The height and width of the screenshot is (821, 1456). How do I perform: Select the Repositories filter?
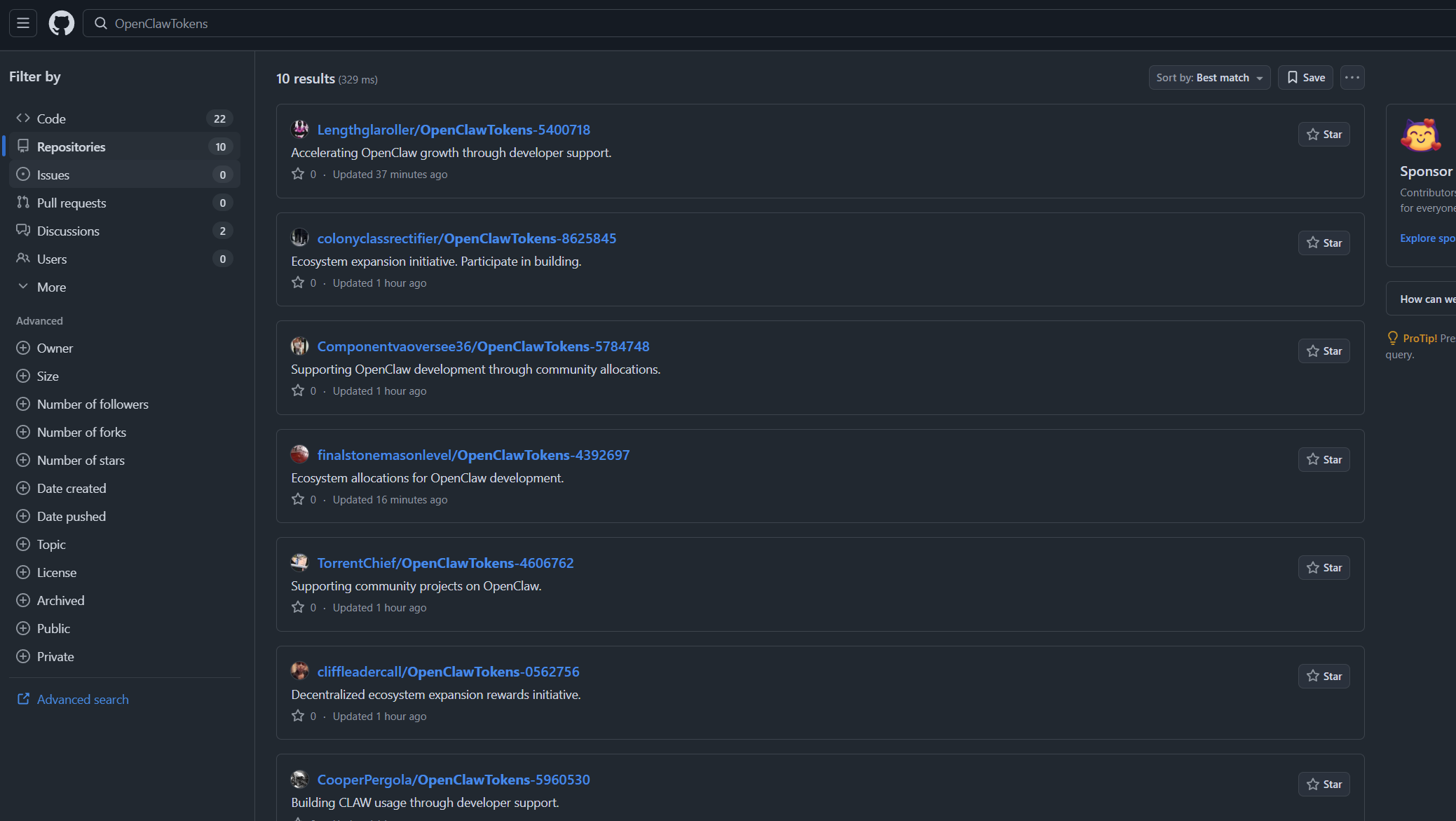(x=125, y=147)
